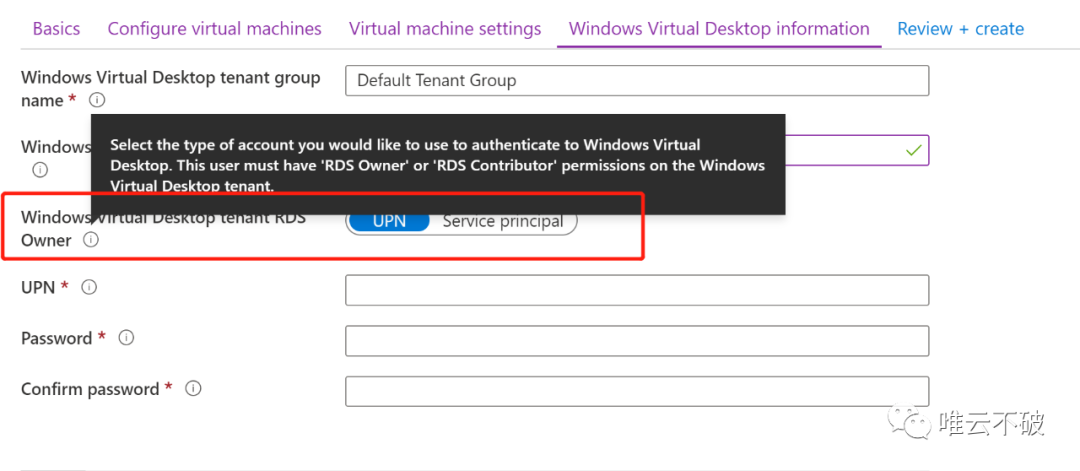Open the Basics tab
This screenshot has width=1080, height=471.
pyautogui.click(x=56, y=29)
